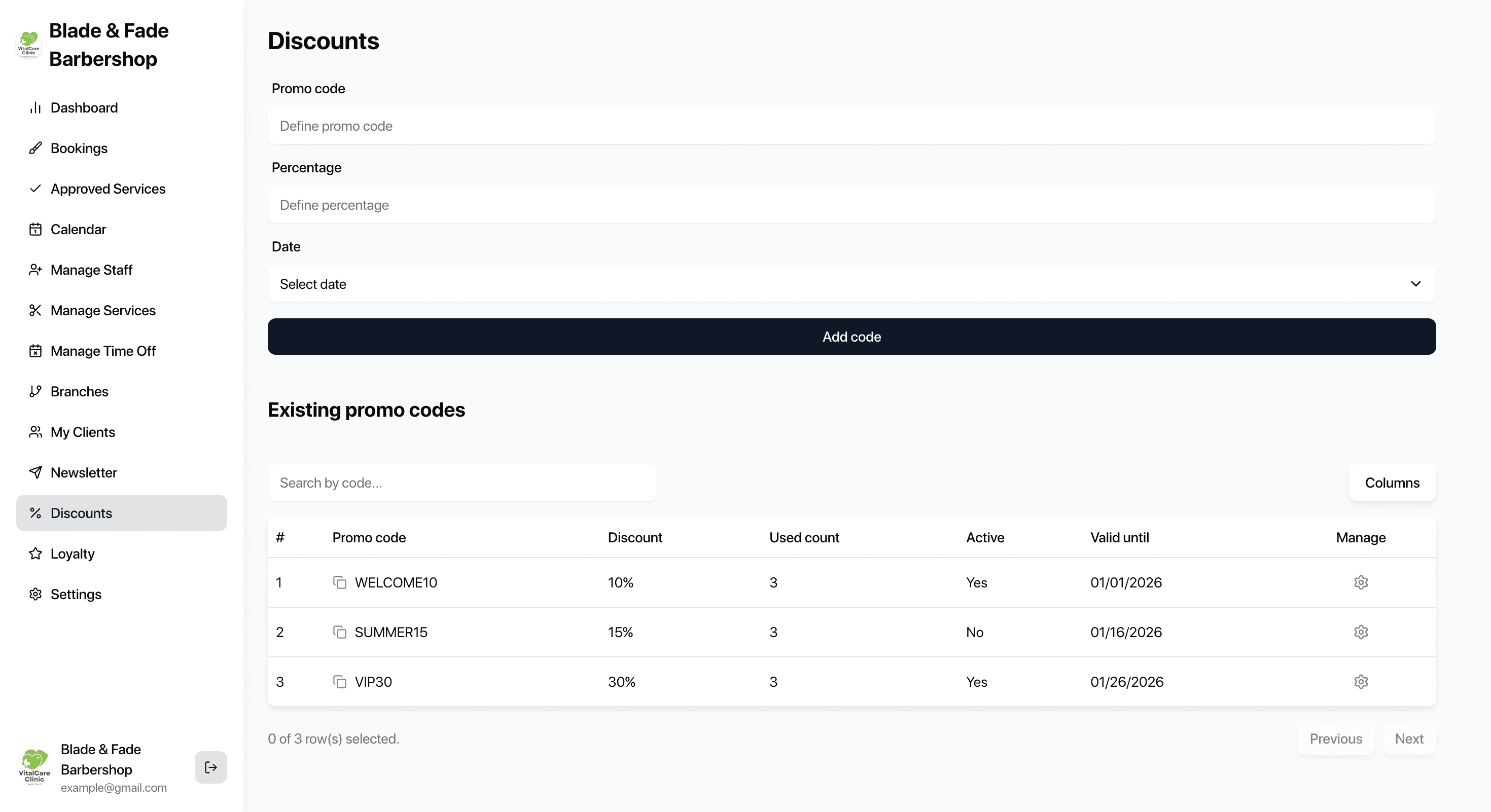Click the Search by code field

(462, 483)
